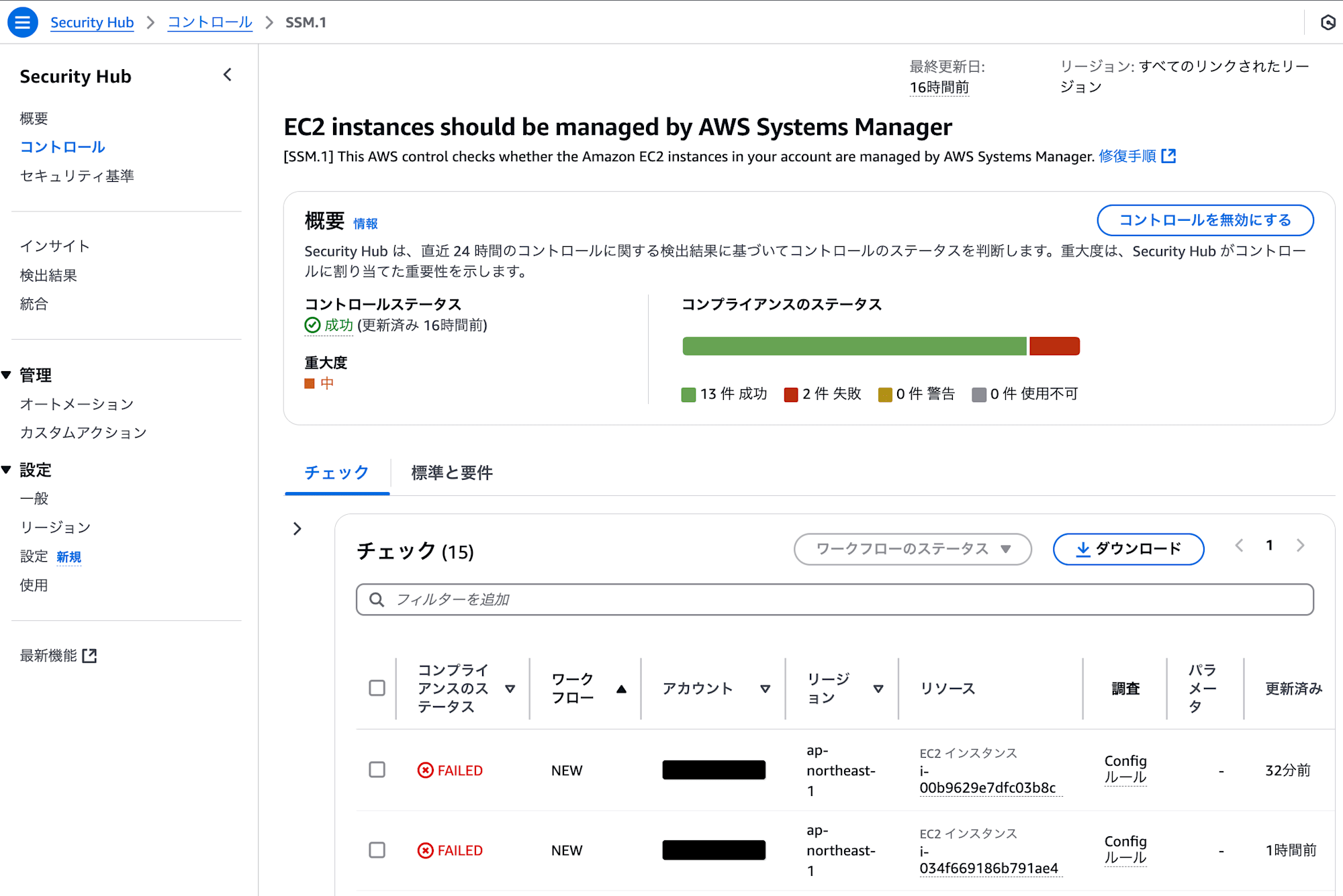The image size is (1343, 896).
Task: Focus the フィルターを追加 filter field
Action: (835, 599)
